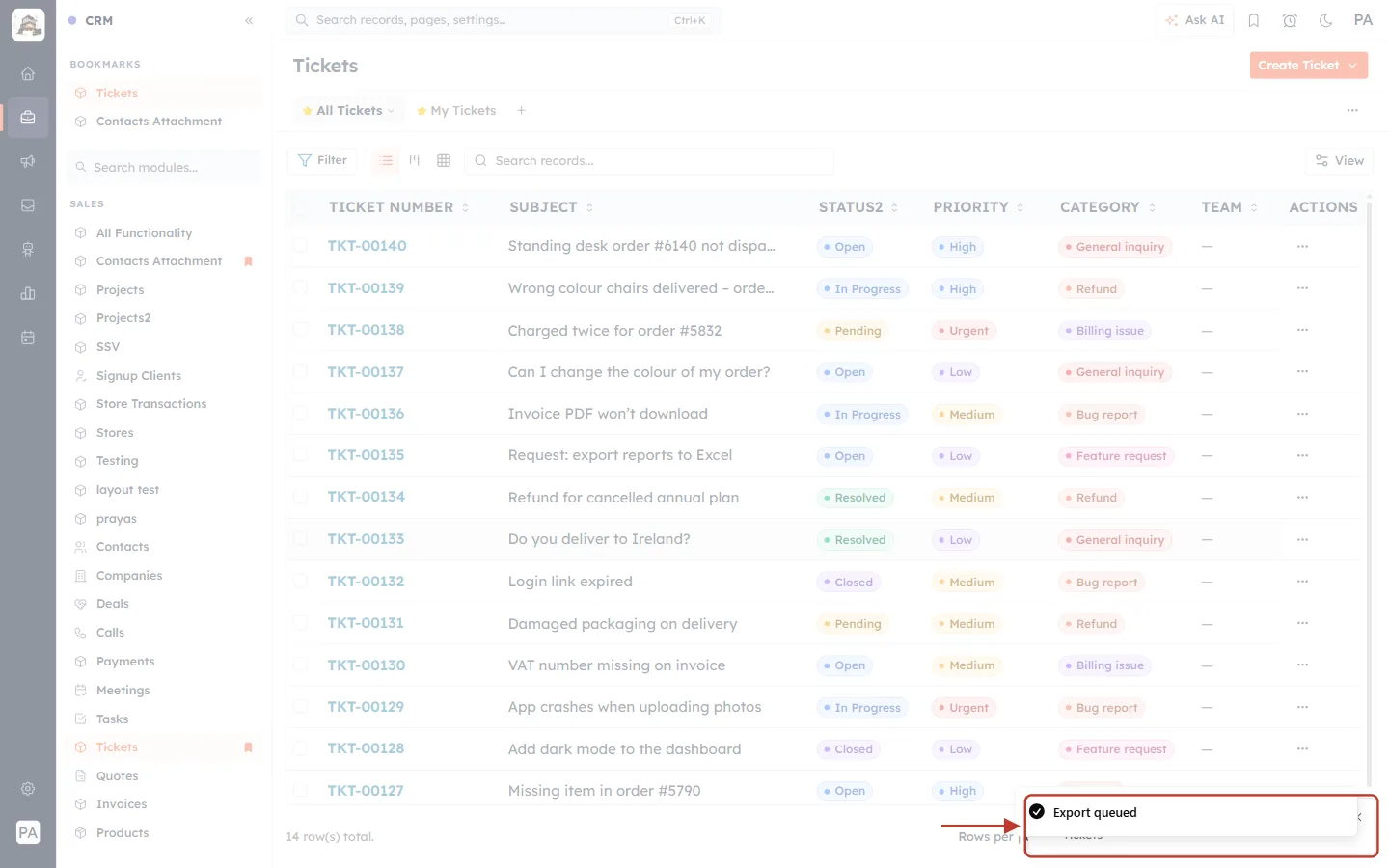Open the calendar icon in left rail
Viewport: 1389px width, 868px height.
[x=28, y=338]
